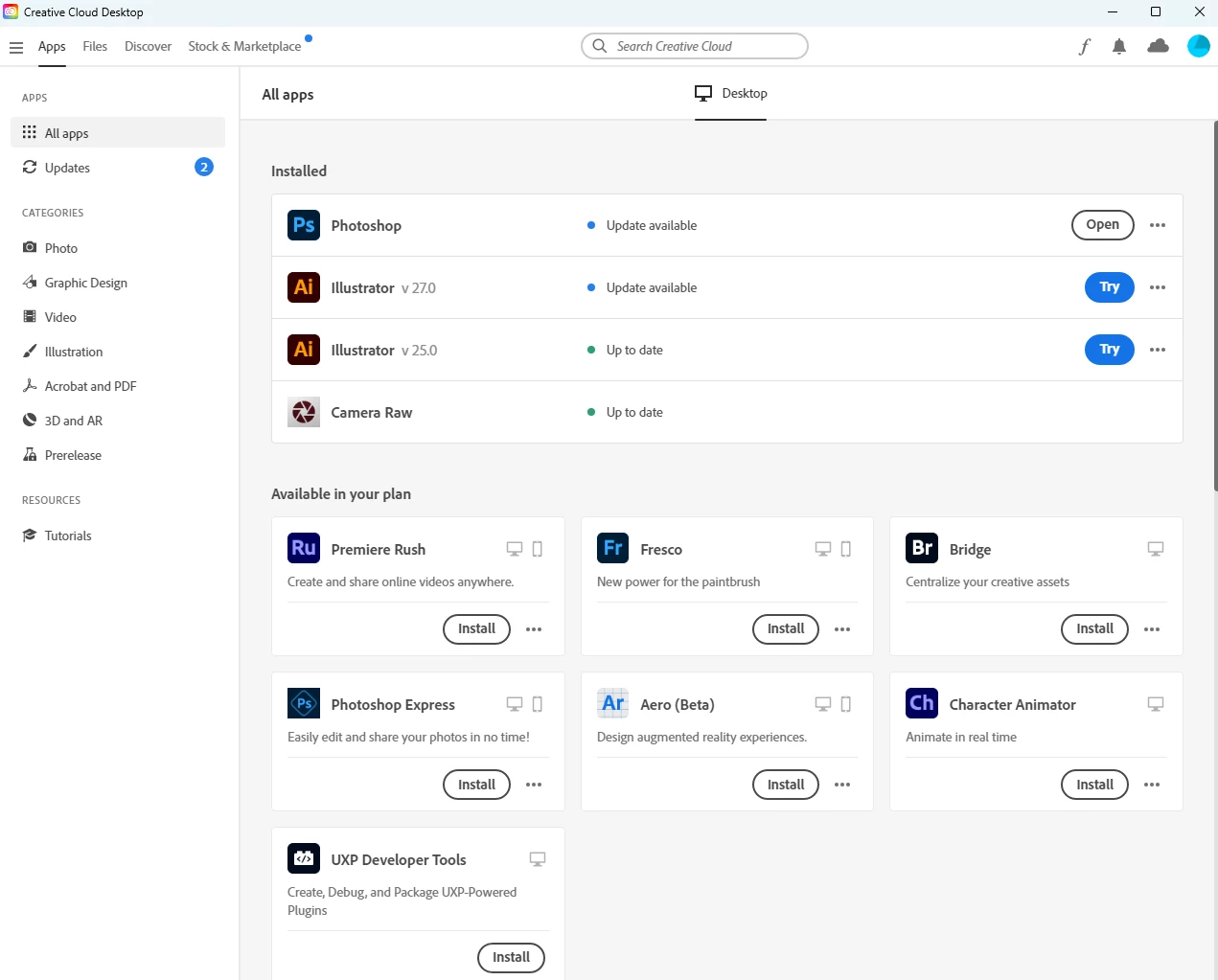1218x980 pixels.
Task: Try Illustrator v 27.0
Action: coord(1110,287)
